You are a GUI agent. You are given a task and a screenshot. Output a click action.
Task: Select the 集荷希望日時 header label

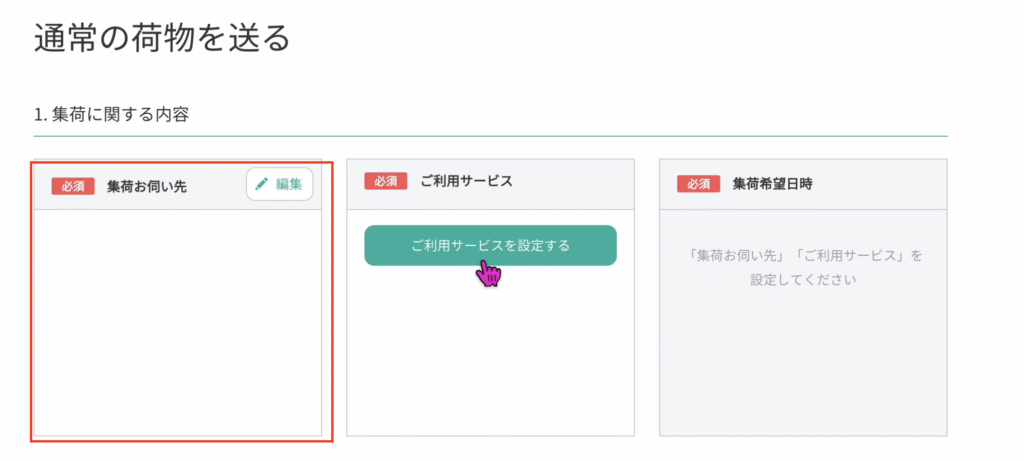[773, 184]
